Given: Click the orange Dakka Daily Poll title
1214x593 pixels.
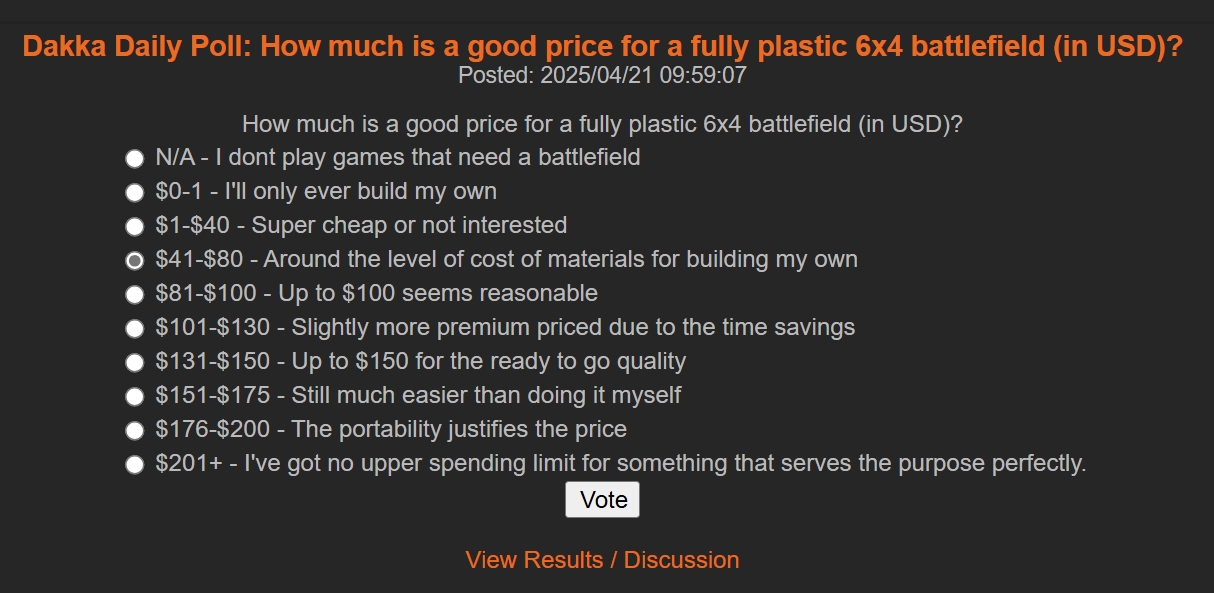Looking at the screenshot, I should tap(602, 46).
